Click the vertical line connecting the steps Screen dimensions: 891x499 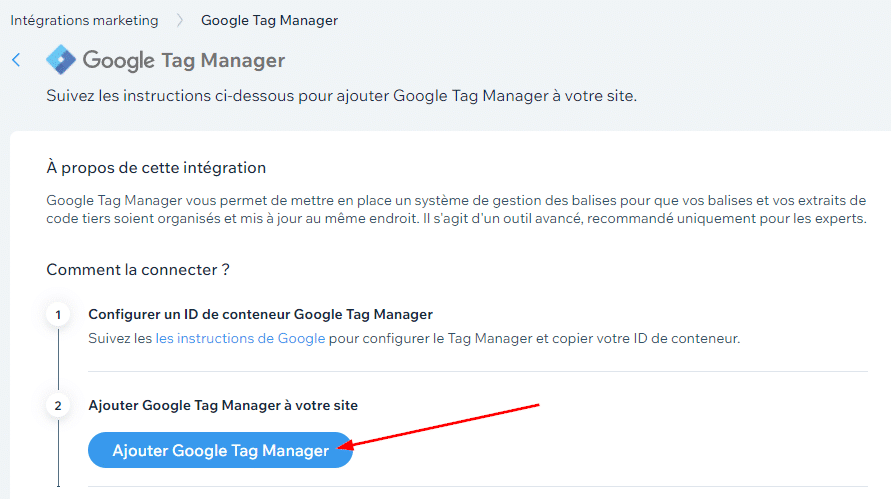click(58, 360)
